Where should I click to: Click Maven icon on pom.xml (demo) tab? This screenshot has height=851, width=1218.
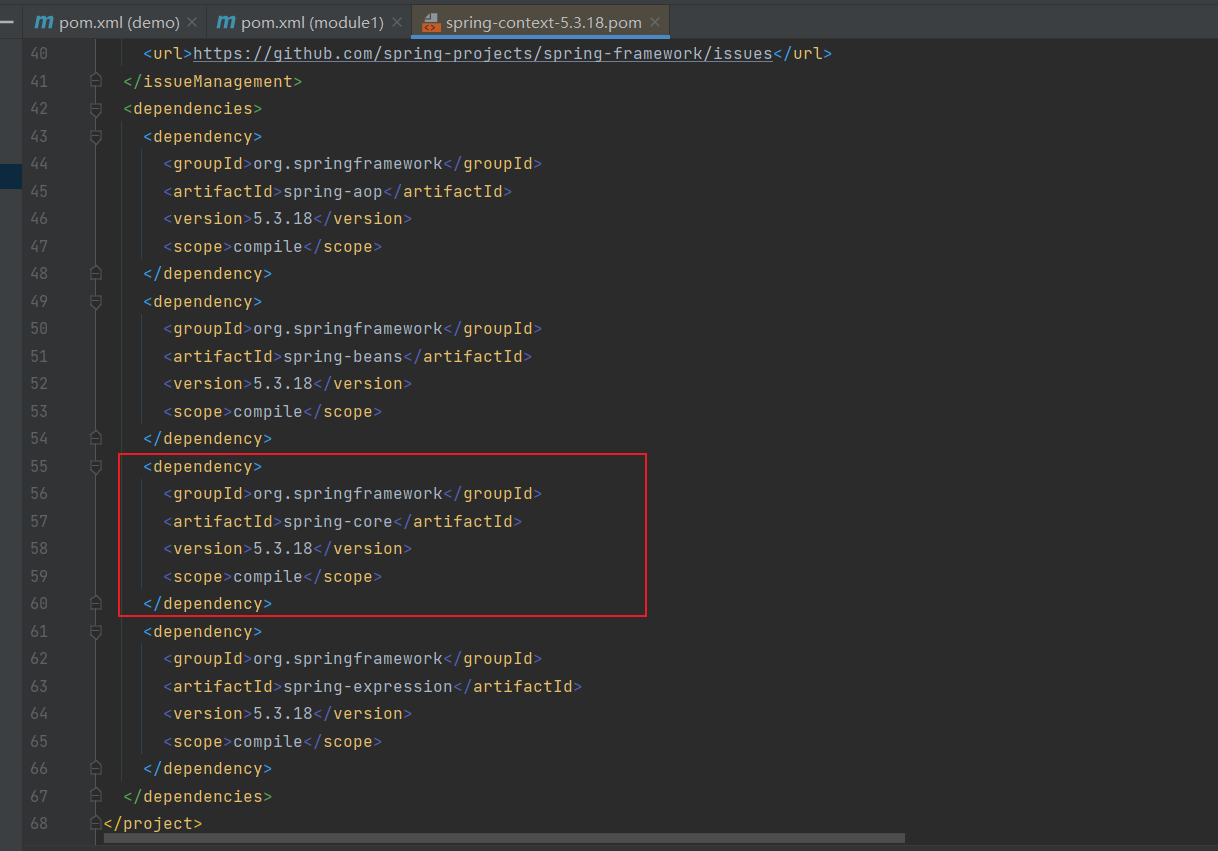click(43, 21)
